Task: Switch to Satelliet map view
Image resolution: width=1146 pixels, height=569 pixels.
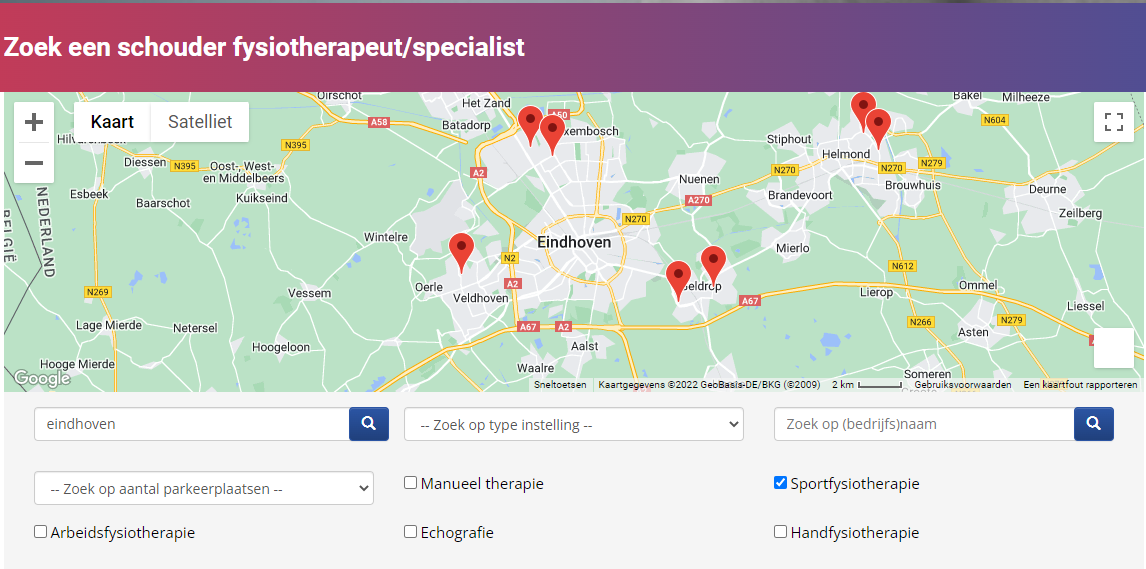Action: pyautogui.click(x=200, y=122)
